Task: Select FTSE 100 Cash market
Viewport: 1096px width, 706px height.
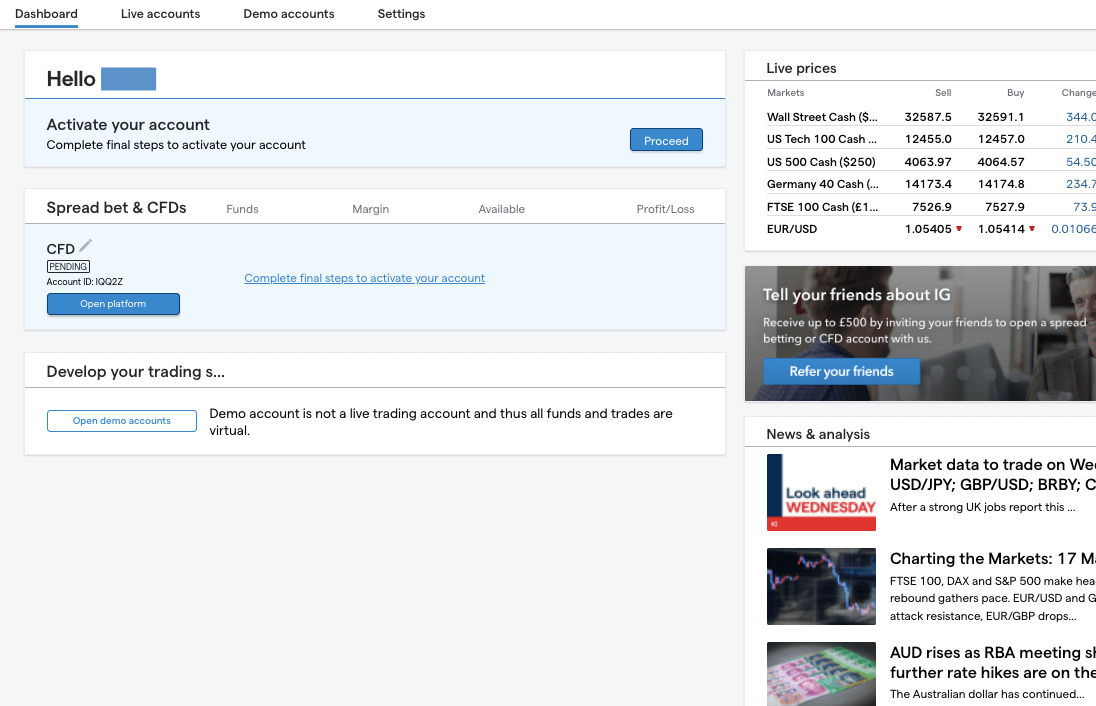Action: (x=931, y=207)
